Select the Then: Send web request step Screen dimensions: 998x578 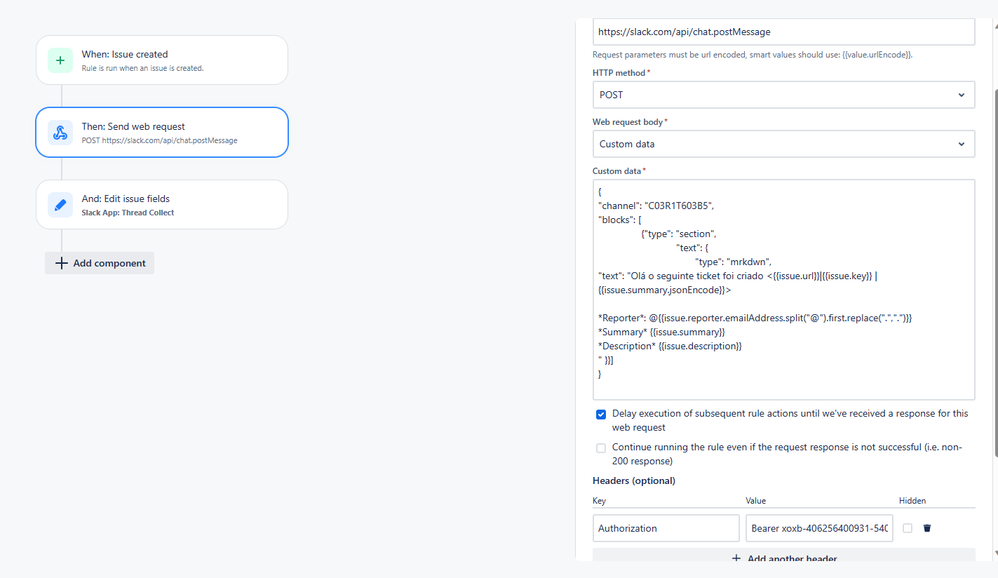point(162,133)
